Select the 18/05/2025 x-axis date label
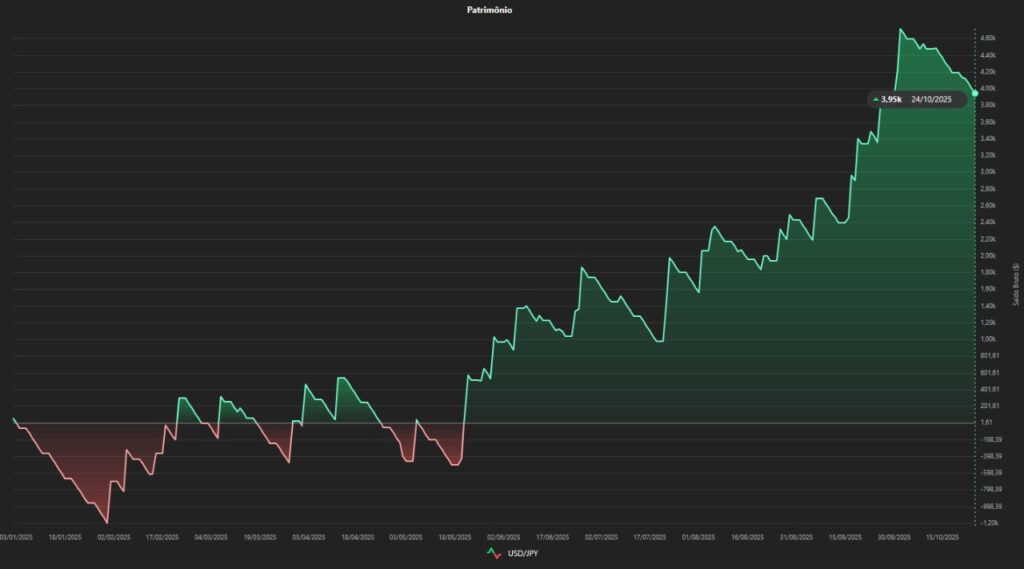The image size is (1024, 569). pyautogui.click(x=454, y=537)
